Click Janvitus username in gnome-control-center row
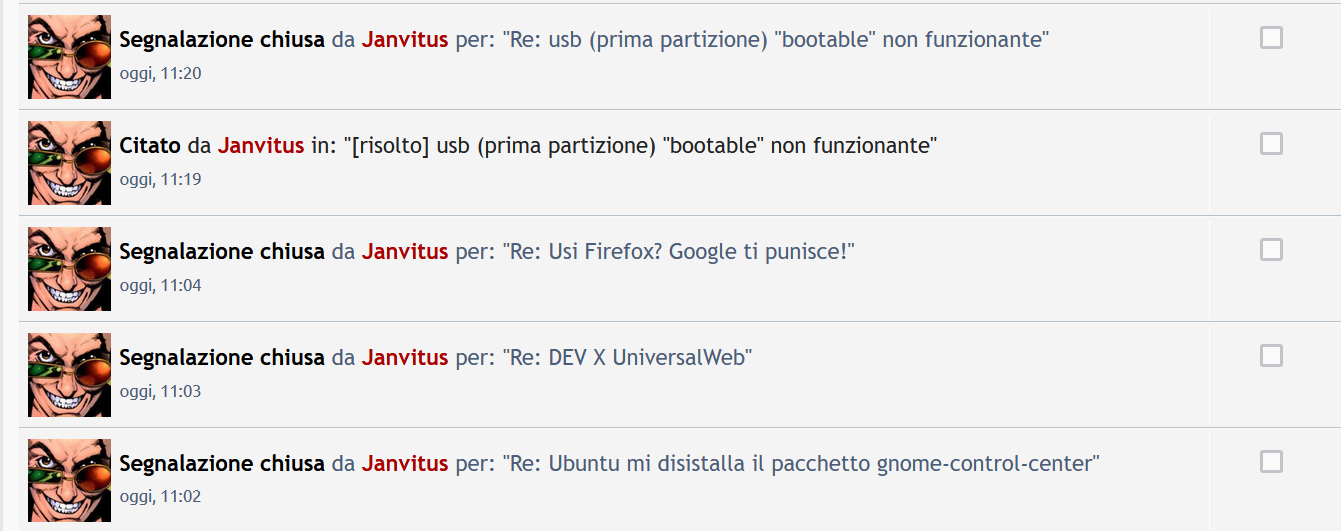 point(404,464)
